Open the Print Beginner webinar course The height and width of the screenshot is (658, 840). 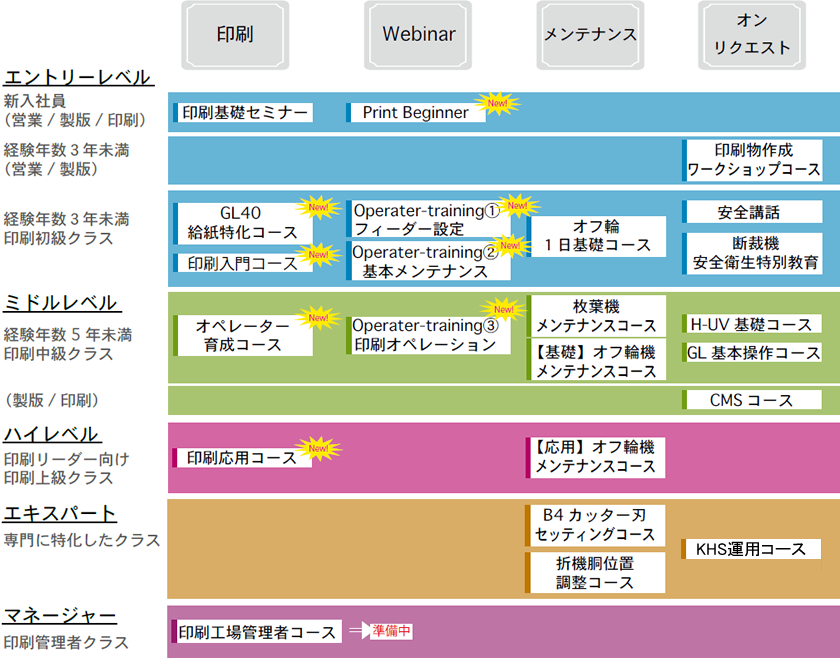(416, 113)
